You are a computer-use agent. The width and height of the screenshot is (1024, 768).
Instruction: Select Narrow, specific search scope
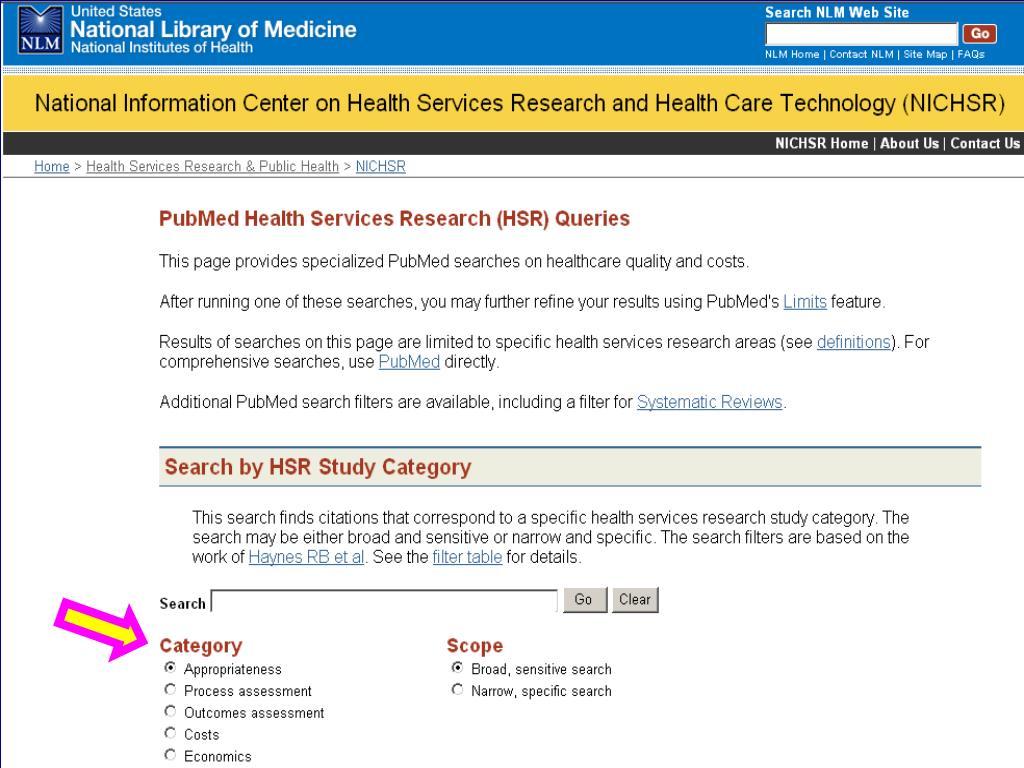(457, 689)
